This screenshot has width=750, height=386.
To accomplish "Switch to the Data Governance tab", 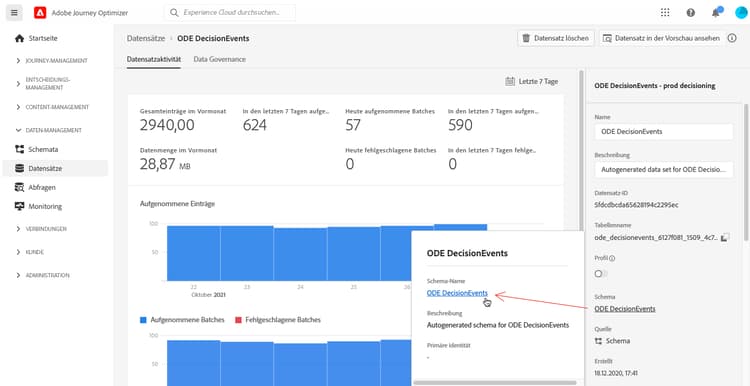I will click(220, 59).
